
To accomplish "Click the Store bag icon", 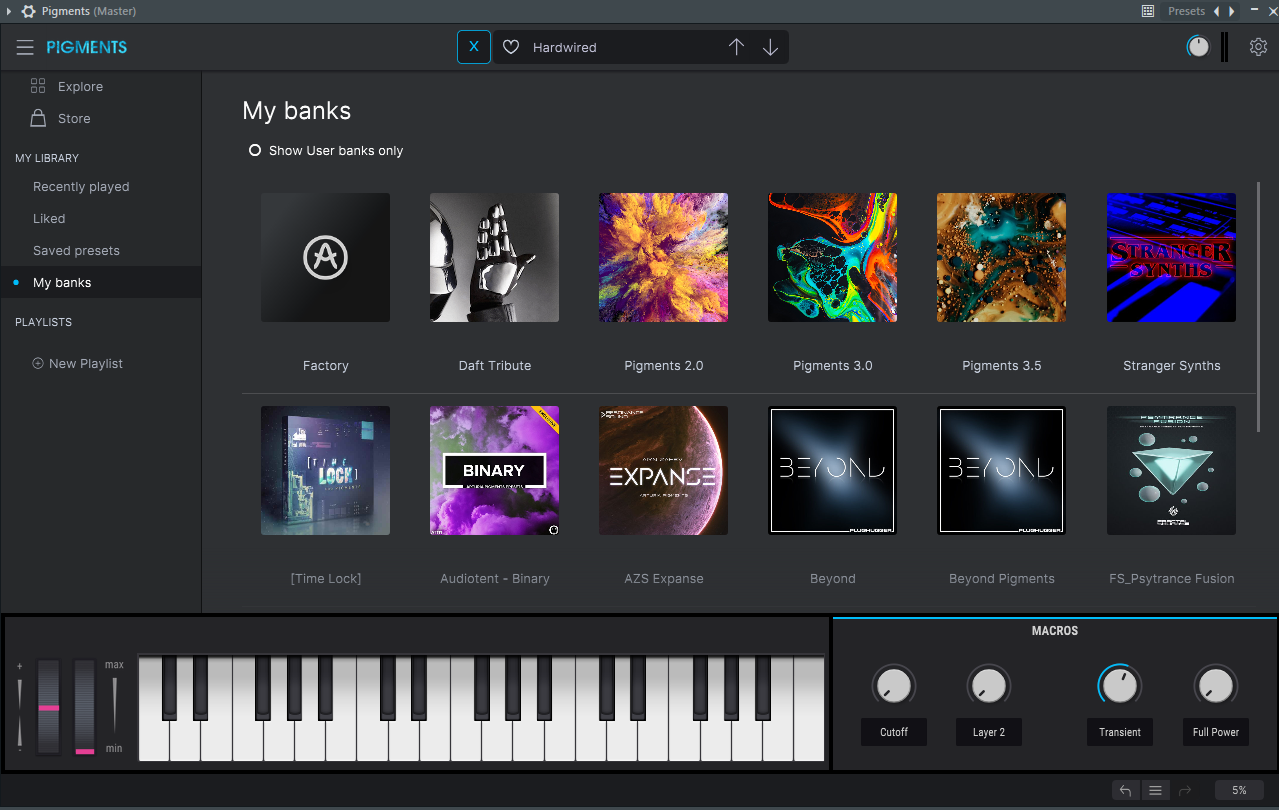I will 38,118.
